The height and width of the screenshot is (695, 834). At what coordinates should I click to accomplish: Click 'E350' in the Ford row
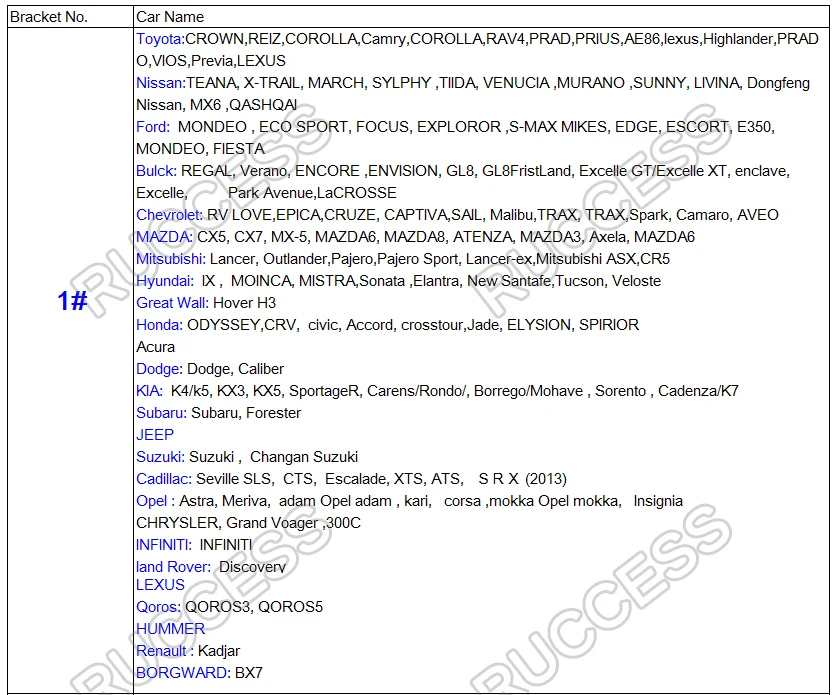(754, 127)
